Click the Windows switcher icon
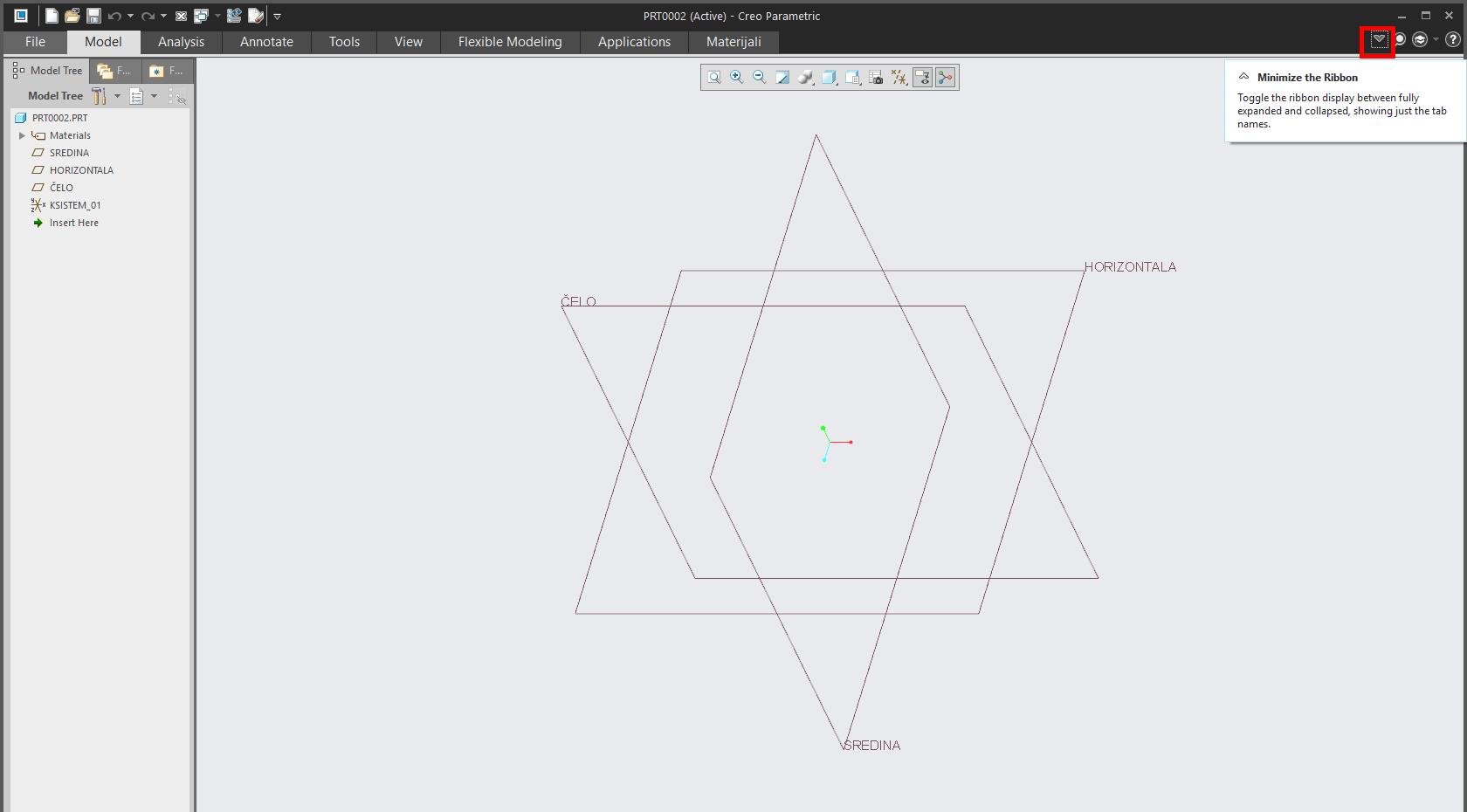This screenshot has width=1467, height=812. click(201, 16)
